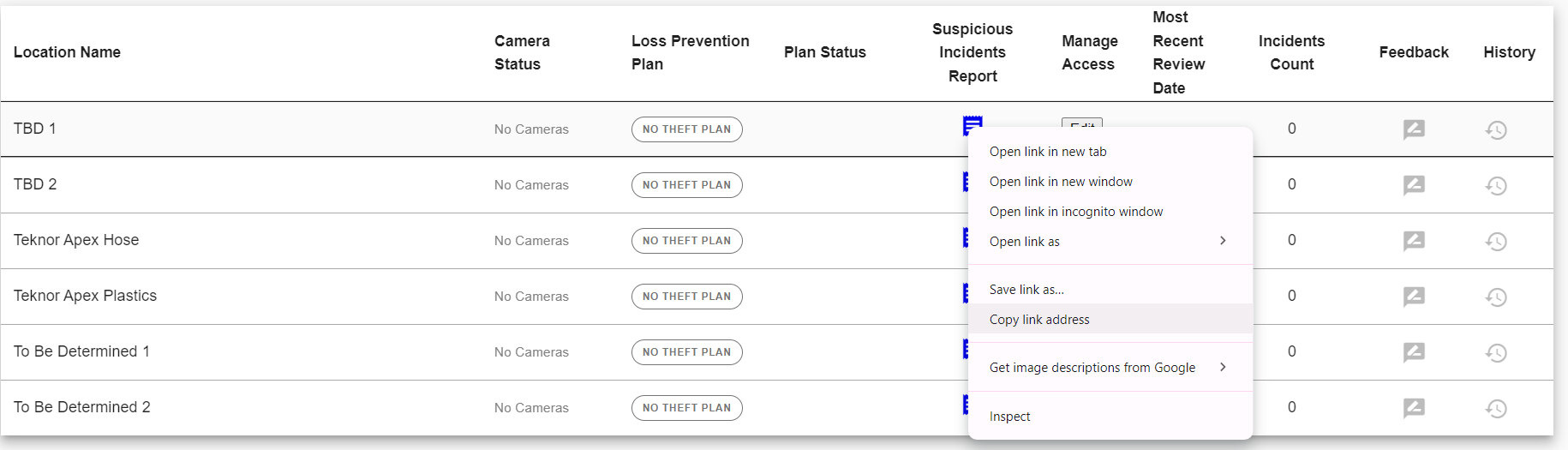Open feedback icon for To Be Determined 1
The width and height of the screenshot is (1568, 450).
pos(1414,352)
